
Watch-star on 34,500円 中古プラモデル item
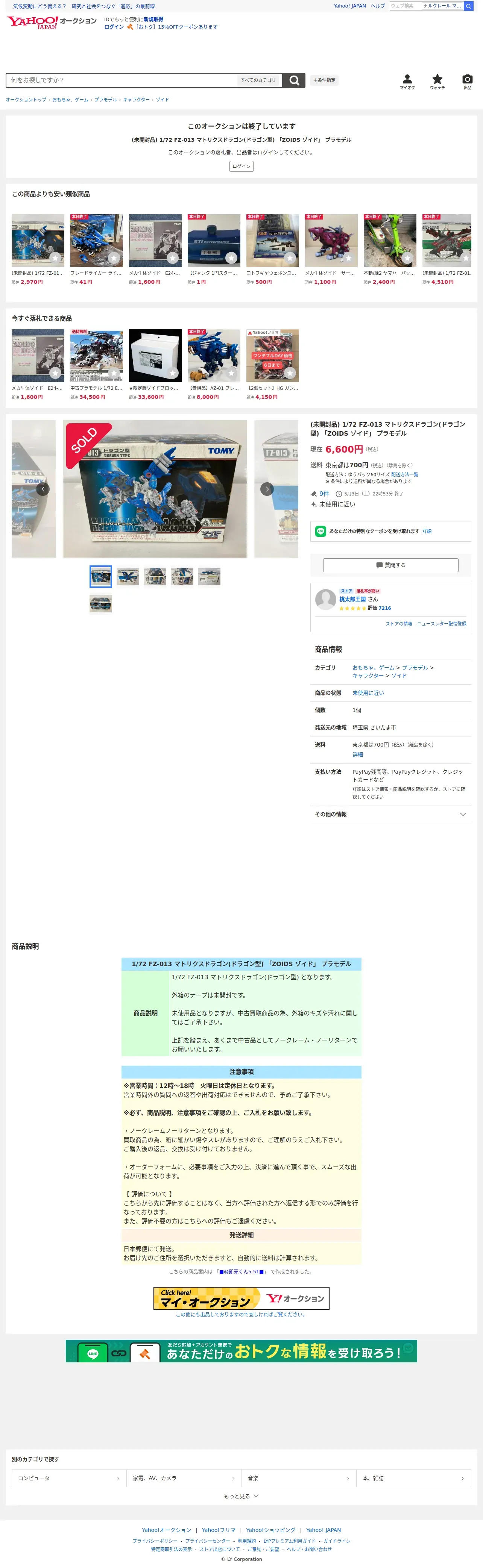(114, 373)
